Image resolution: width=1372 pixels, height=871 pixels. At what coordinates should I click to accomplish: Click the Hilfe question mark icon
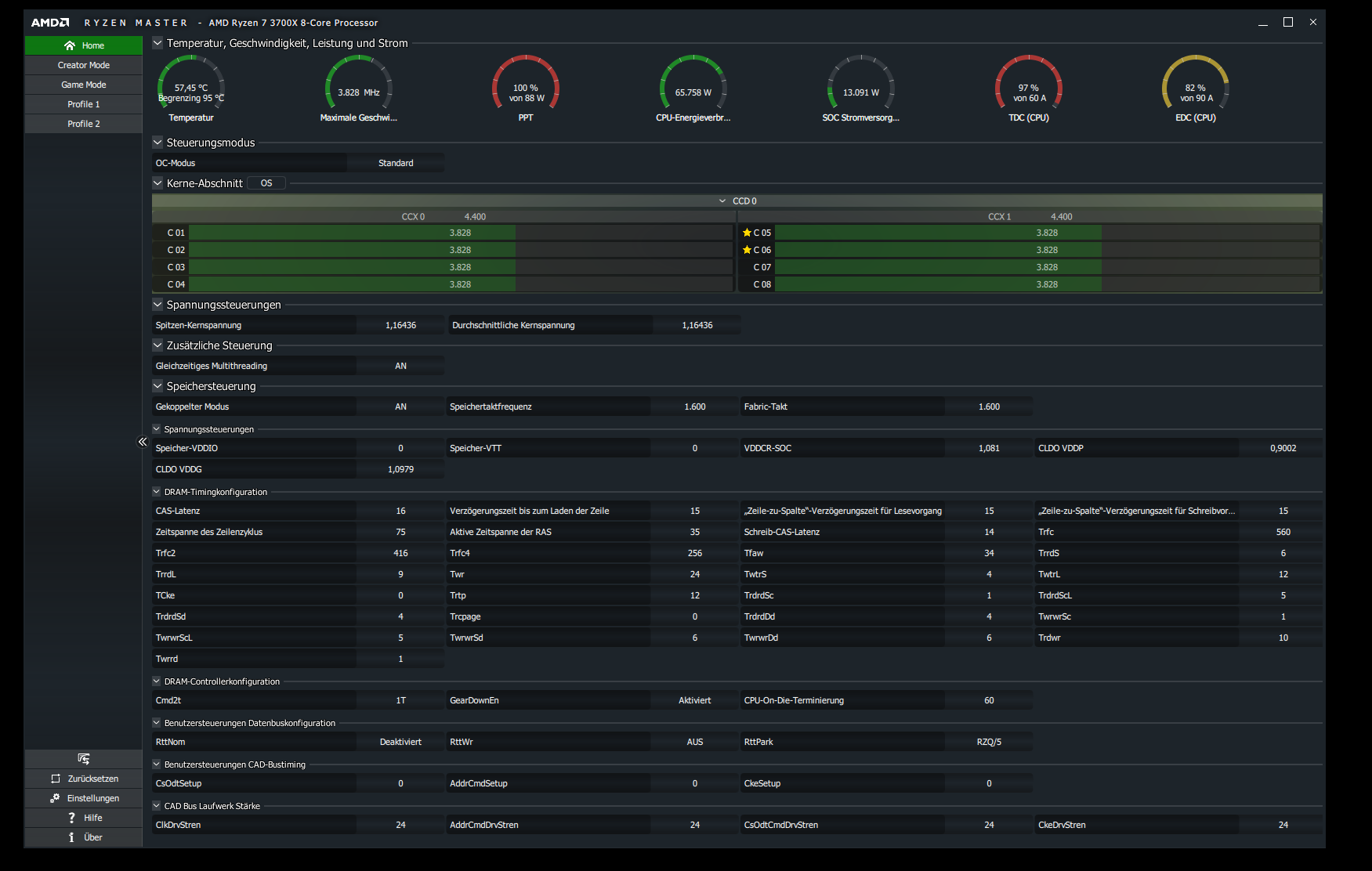coord(71,818)
